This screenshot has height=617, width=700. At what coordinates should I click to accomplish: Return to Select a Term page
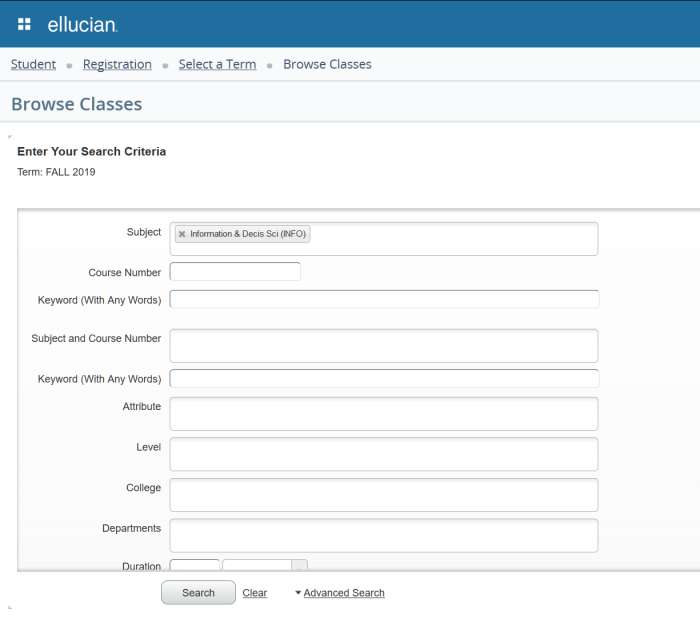click(217, 64)
